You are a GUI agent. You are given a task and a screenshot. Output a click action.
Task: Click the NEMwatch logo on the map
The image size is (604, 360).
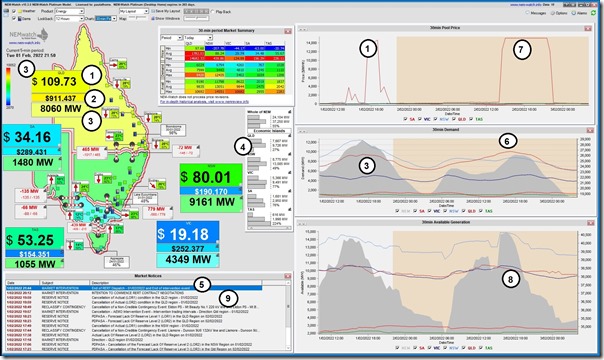29,36
